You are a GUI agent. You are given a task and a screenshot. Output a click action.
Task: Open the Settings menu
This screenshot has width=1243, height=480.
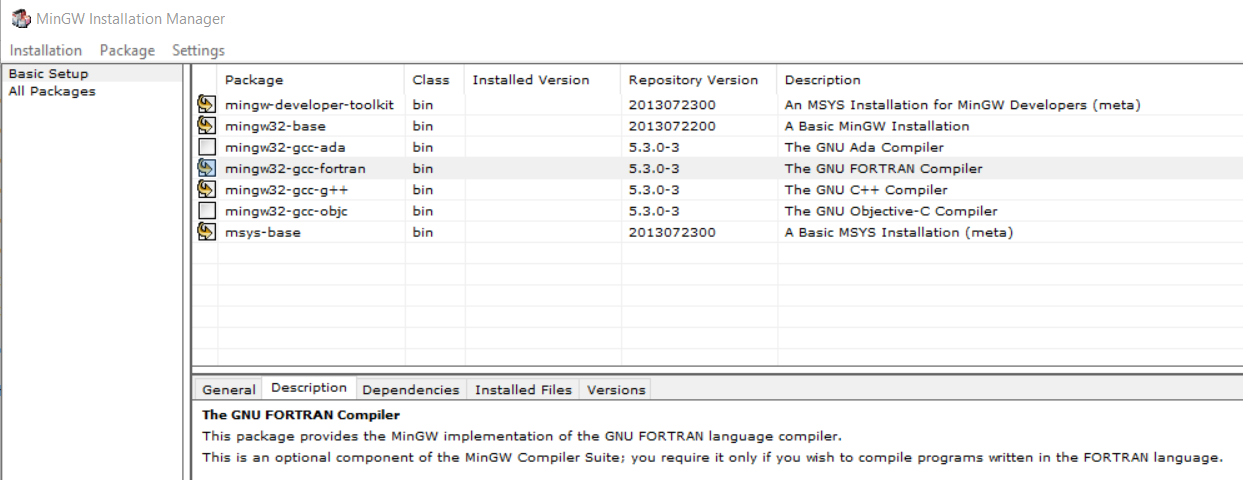coord(198,50)
